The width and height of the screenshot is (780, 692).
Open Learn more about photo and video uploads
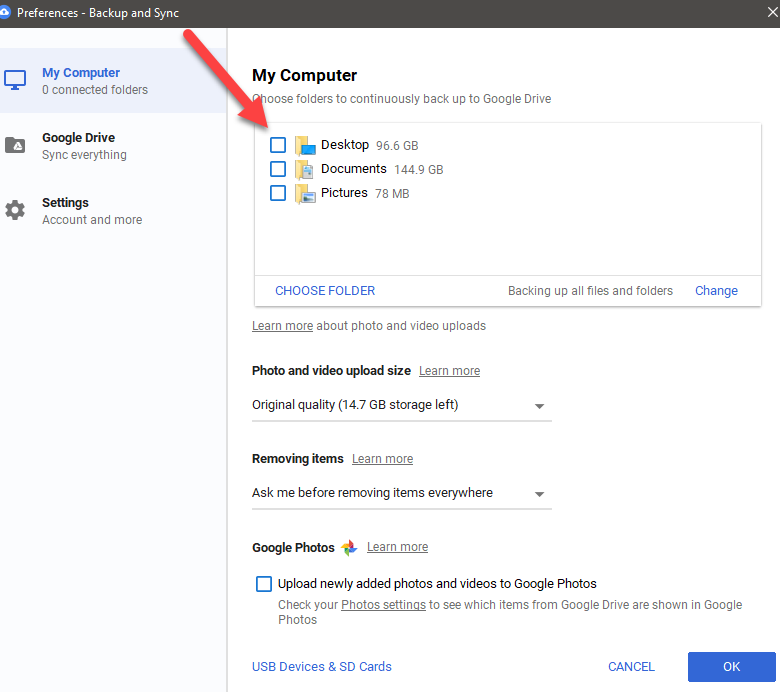click(282, 326)
